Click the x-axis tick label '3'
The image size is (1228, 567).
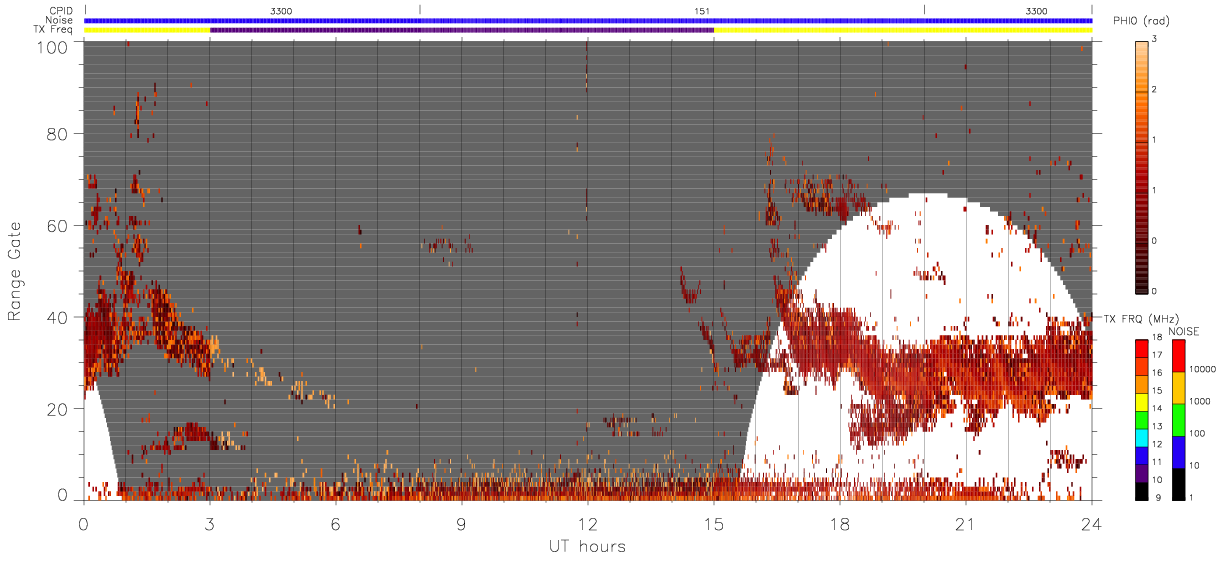coord(210,523)
